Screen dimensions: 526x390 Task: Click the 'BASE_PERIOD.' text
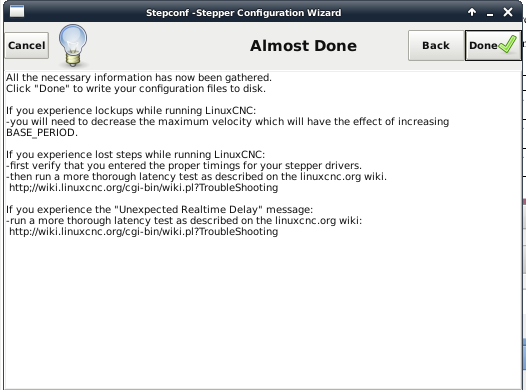(x=42, y=132)
